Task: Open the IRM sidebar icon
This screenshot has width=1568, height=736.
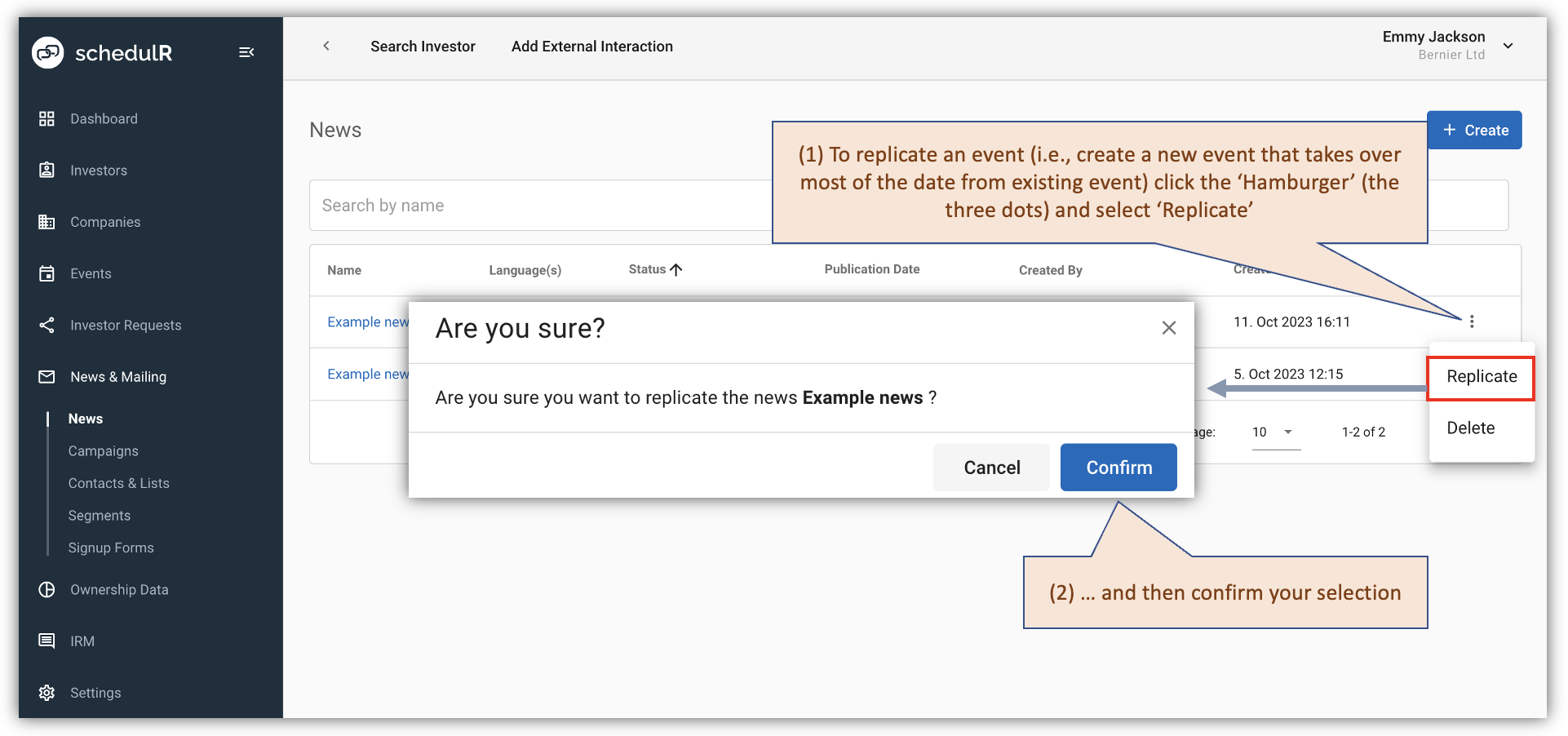Action: tap(47, 641)
